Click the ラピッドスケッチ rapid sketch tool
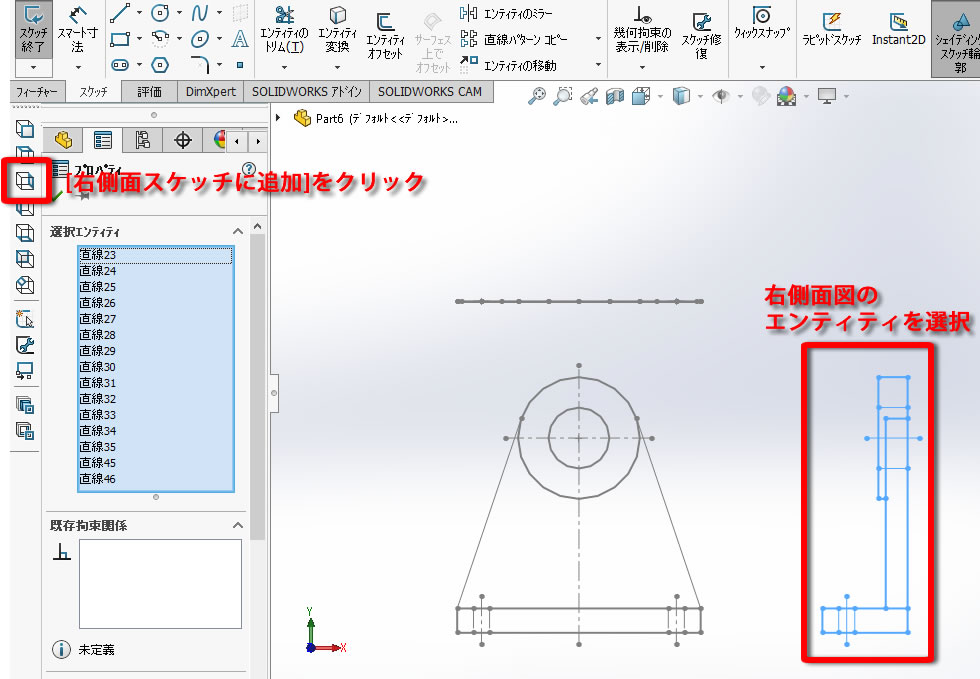The height and width of the screenshot is (679, 980). [832, 29]
